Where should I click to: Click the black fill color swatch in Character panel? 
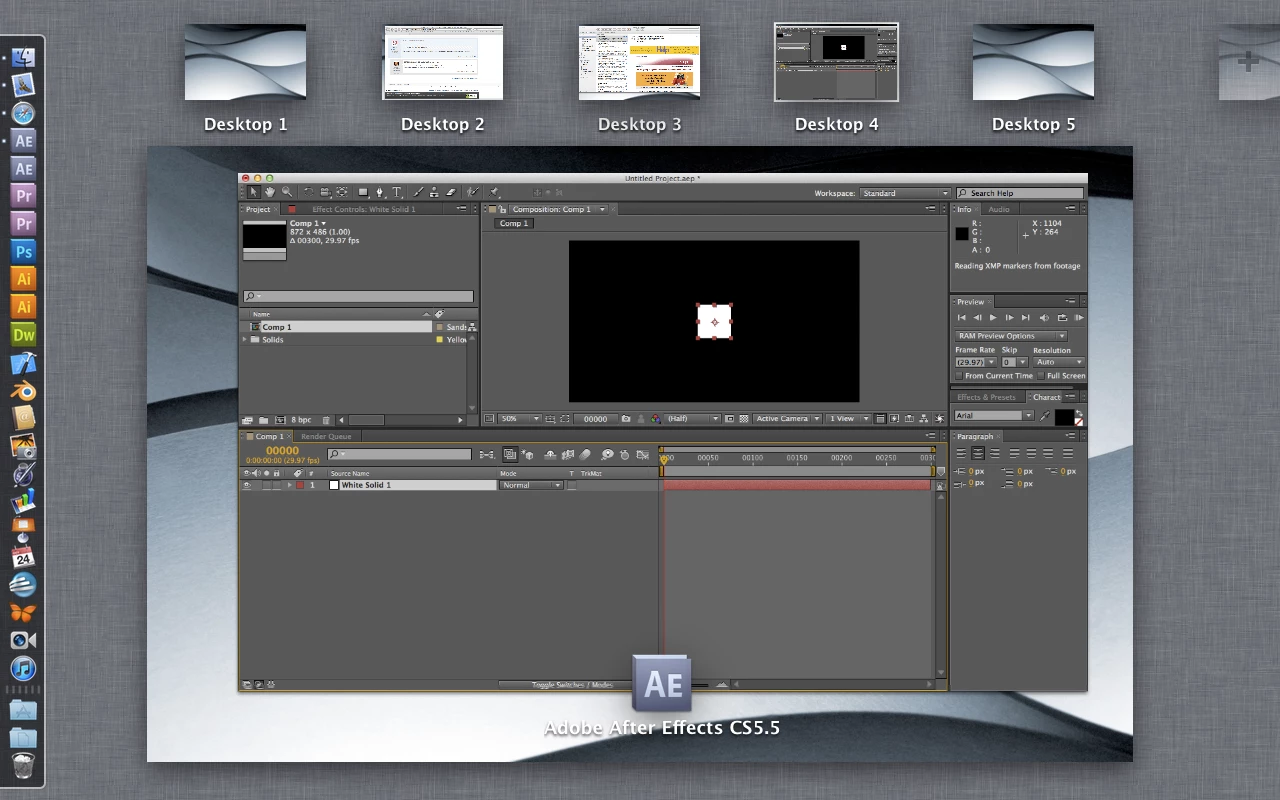click(1065, 417)
